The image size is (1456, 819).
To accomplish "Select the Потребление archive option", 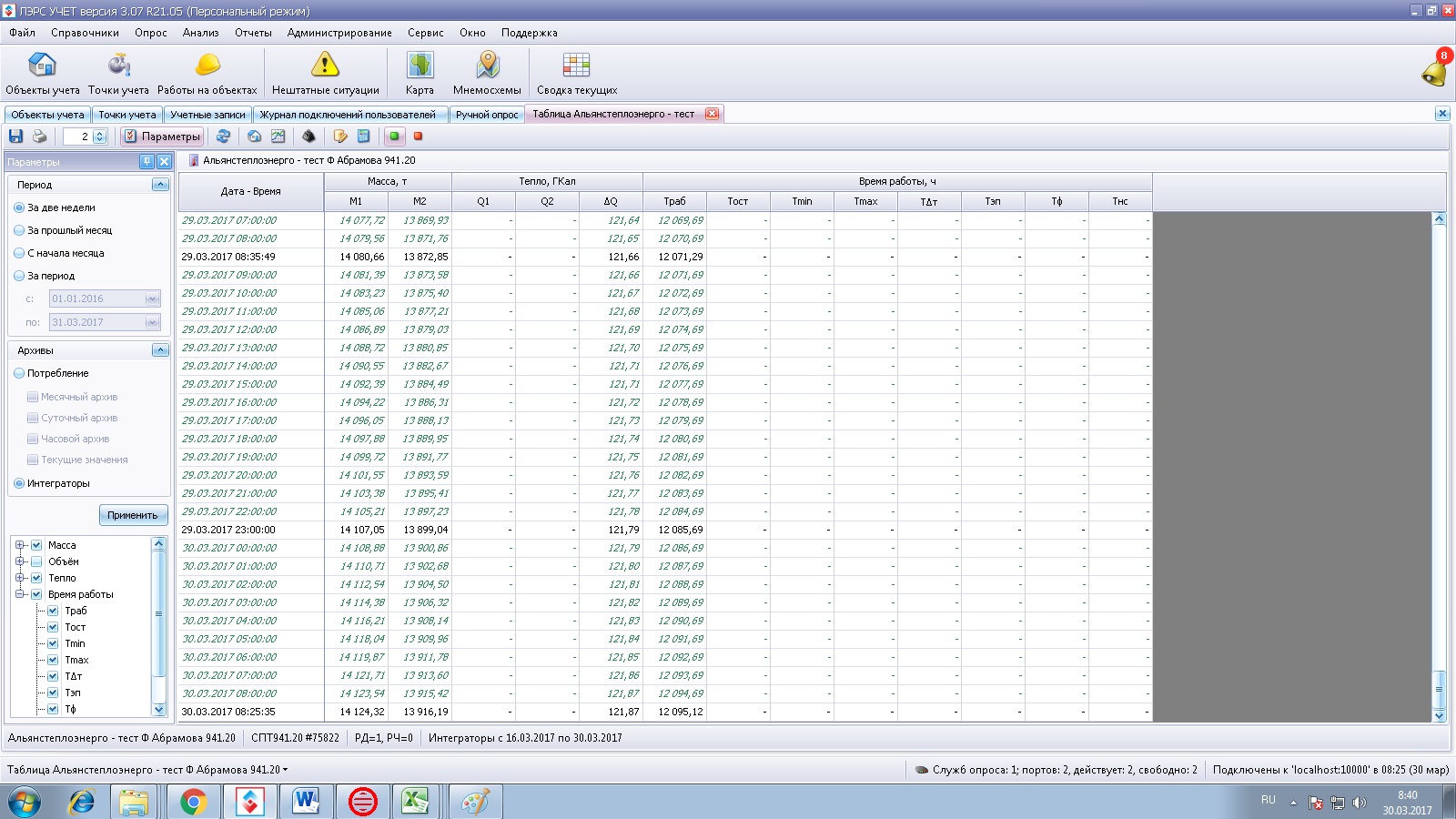I will tap(19, 373).
